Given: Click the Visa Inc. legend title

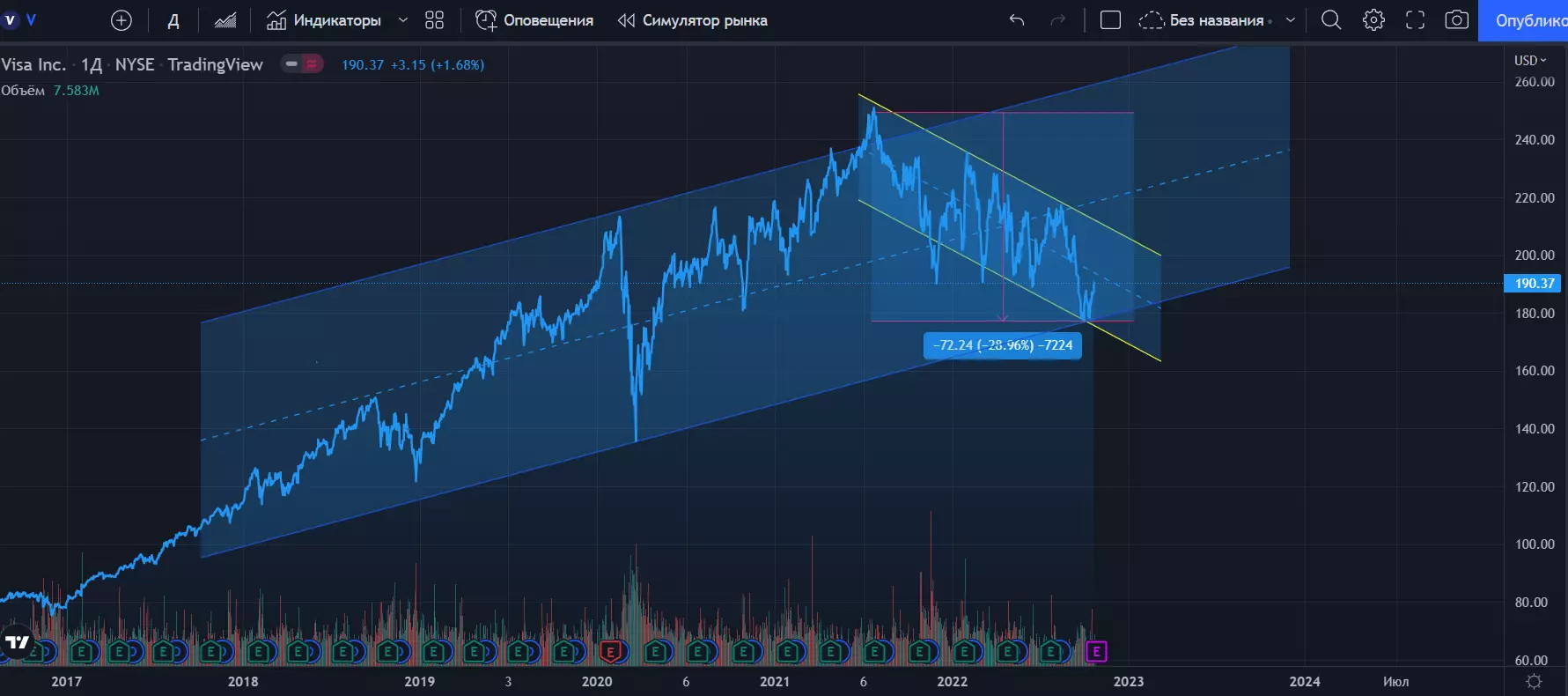Looking at the screenshot, I should 33,64.
